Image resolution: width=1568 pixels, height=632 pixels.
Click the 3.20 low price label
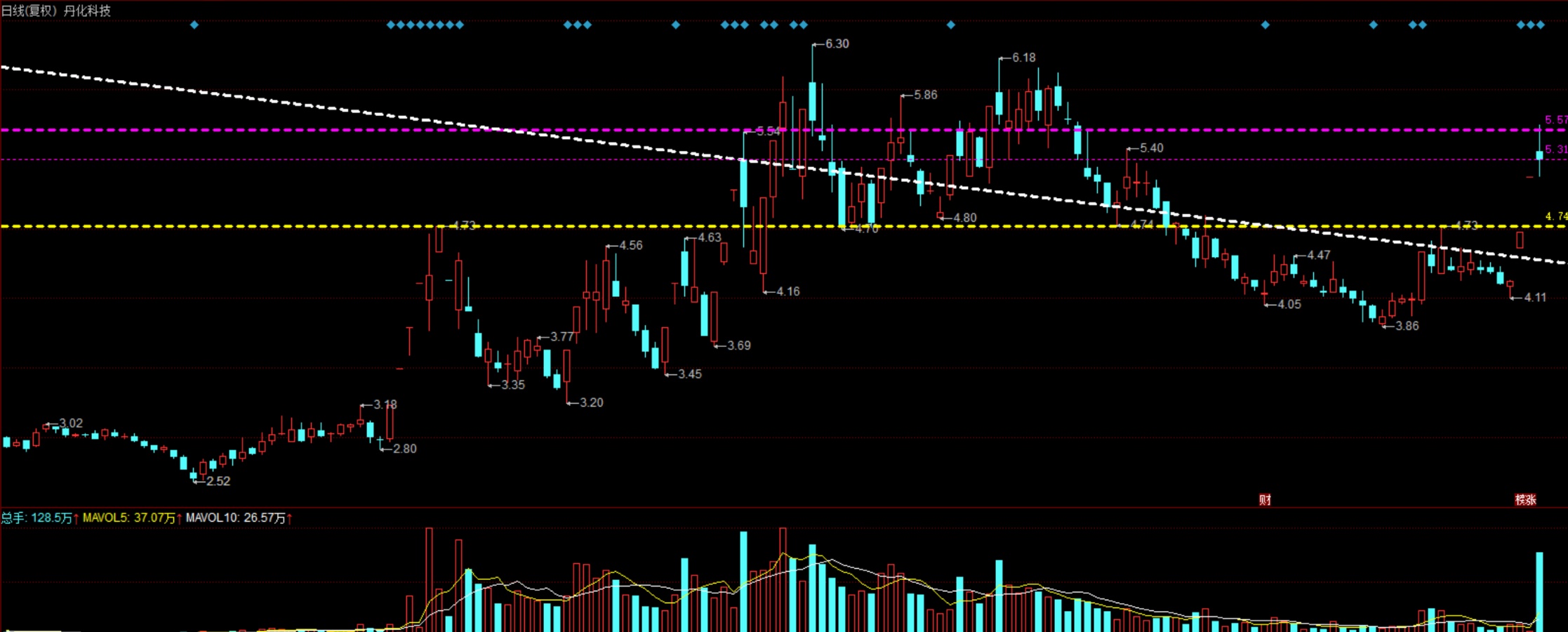[x=591, y=402]
